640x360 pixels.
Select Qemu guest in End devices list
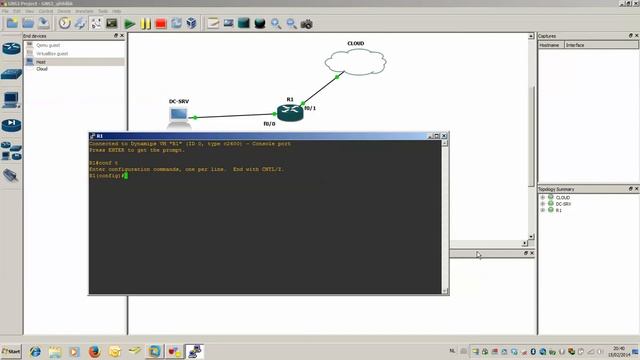click(x=75, y=45)
